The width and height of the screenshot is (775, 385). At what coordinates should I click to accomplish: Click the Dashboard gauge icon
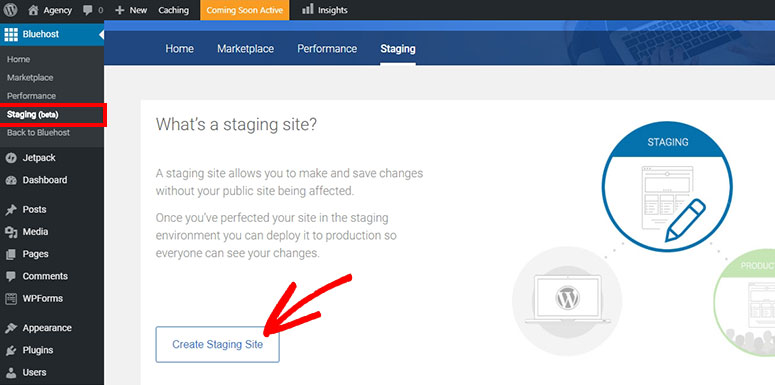[11, 180]
